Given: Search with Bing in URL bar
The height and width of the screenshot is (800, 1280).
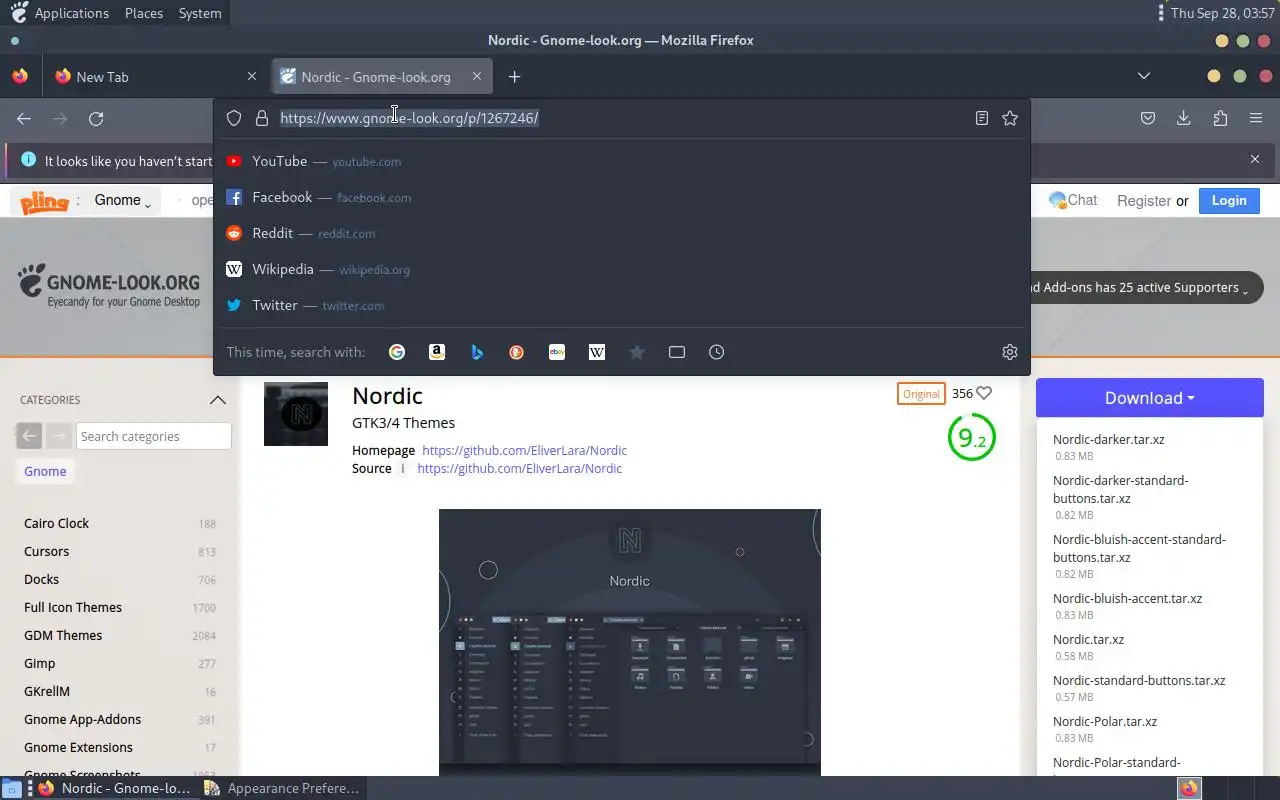Looking at the screenshot, I should tap(477, 352).
